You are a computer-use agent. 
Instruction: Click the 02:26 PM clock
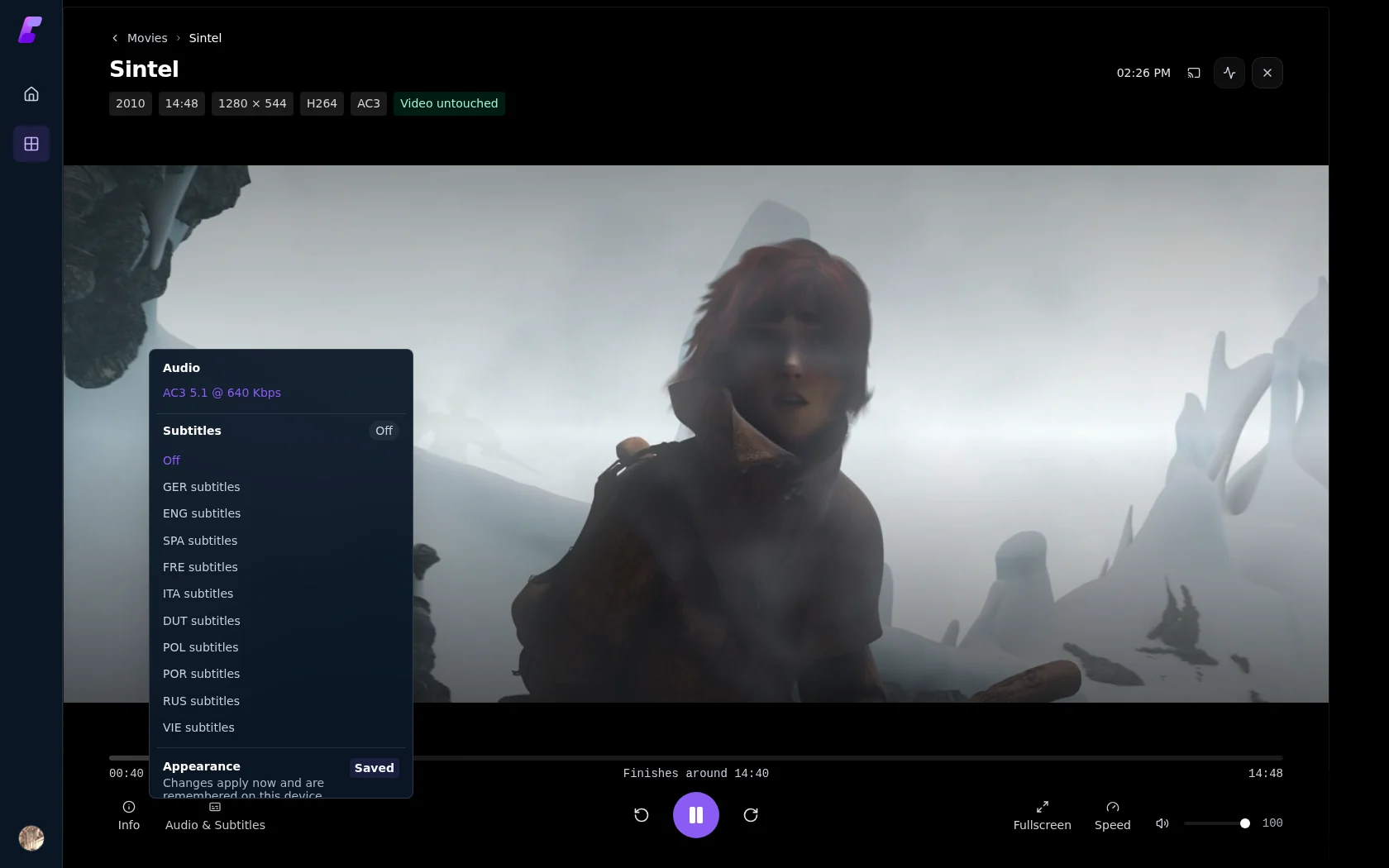pyautogui.click(x=1143, y=73)
